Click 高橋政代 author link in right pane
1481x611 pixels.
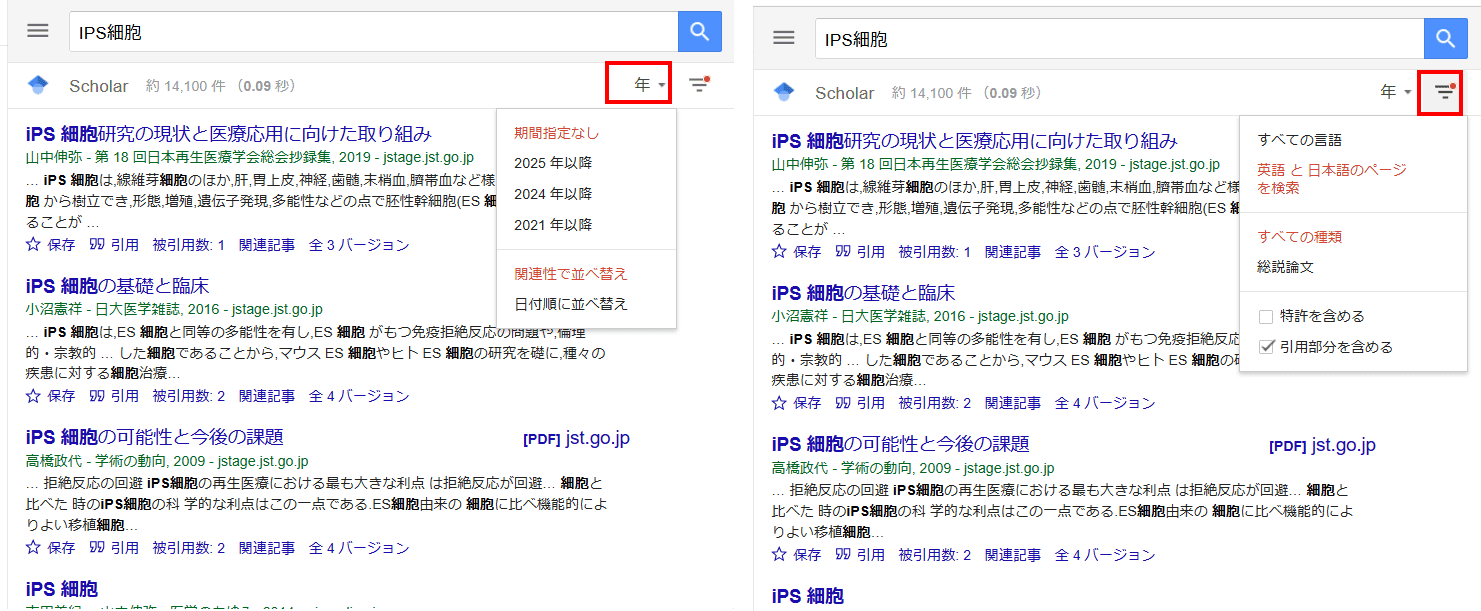click(800, 469)
